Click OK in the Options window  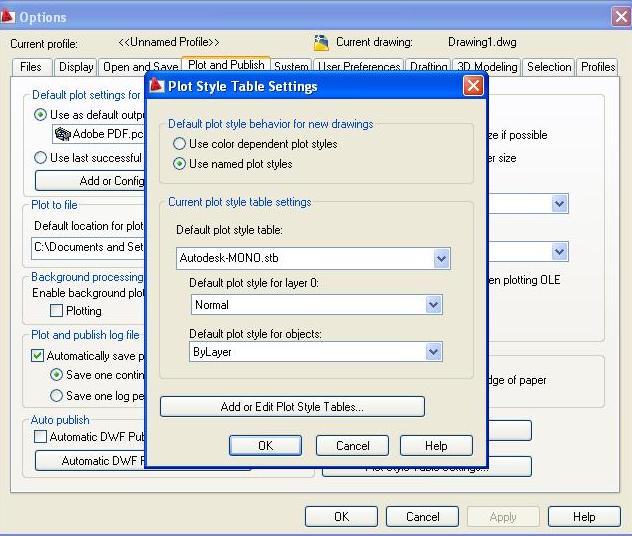pyautogui.click(x=341, y=517)
